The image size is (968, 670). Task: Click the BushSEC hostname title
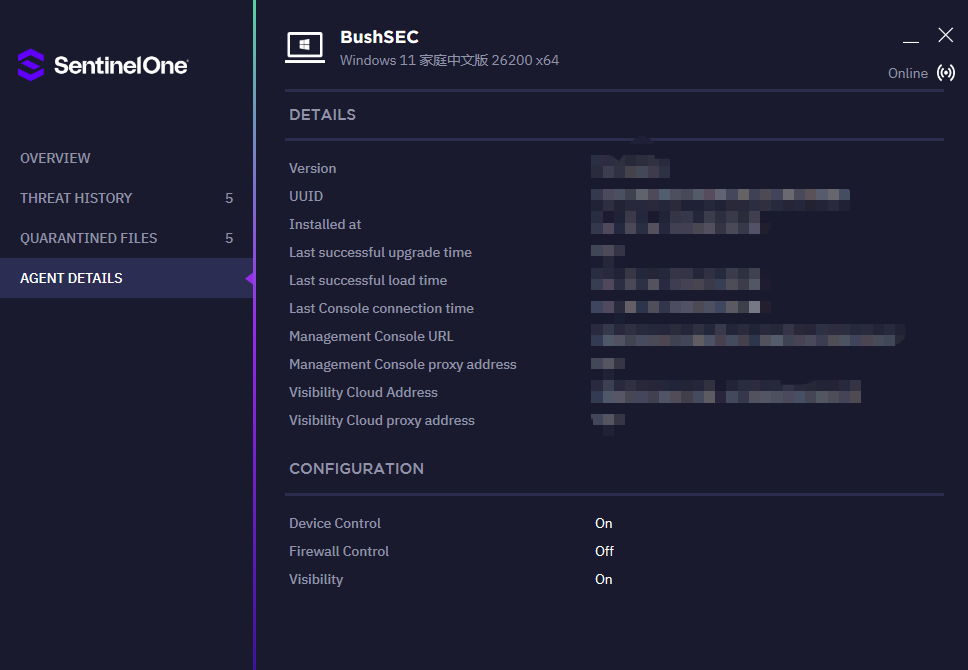(379, 37)
